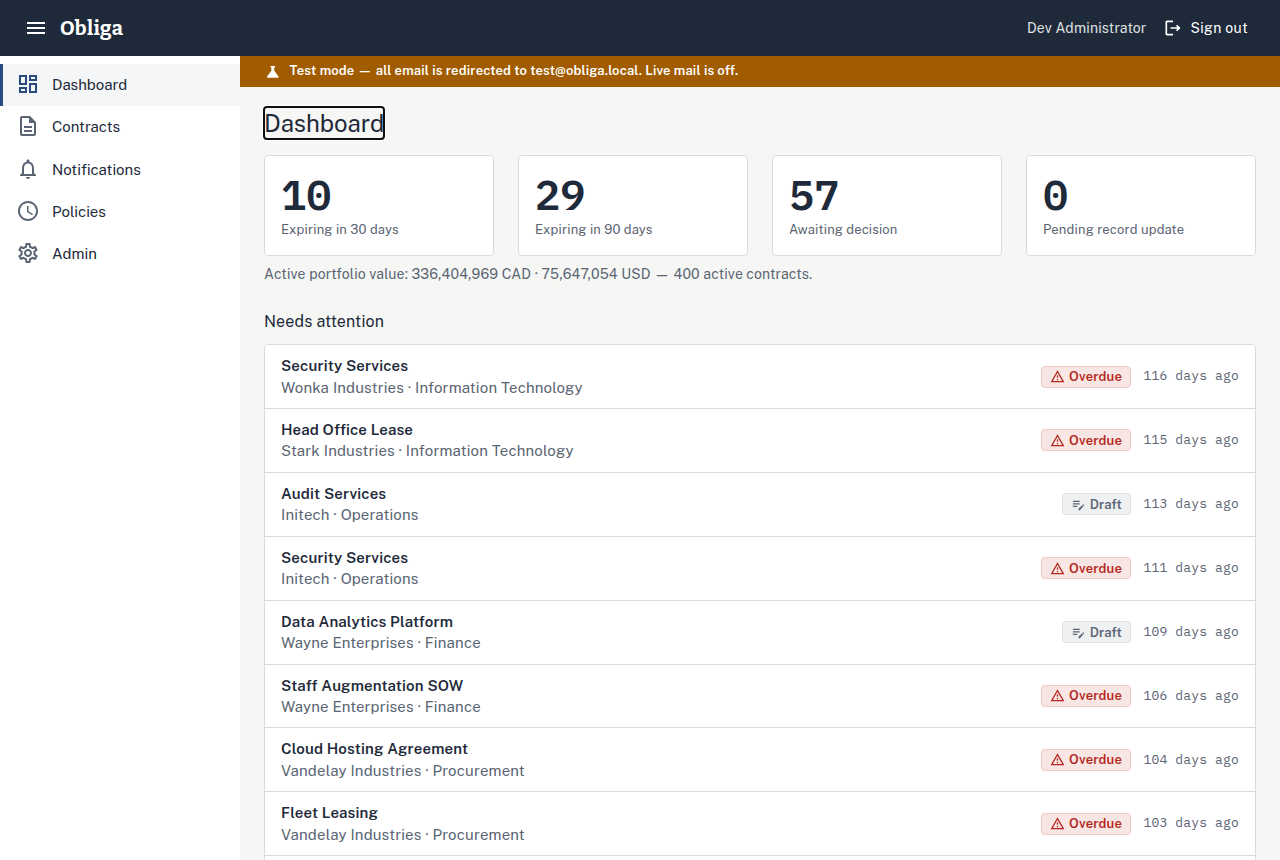This screenshot has height=860, width=1280.
Task: Click the Overdue badge on Cloud Hosting Agreement
Action: pyautogui.click(x=1086, y=760)
